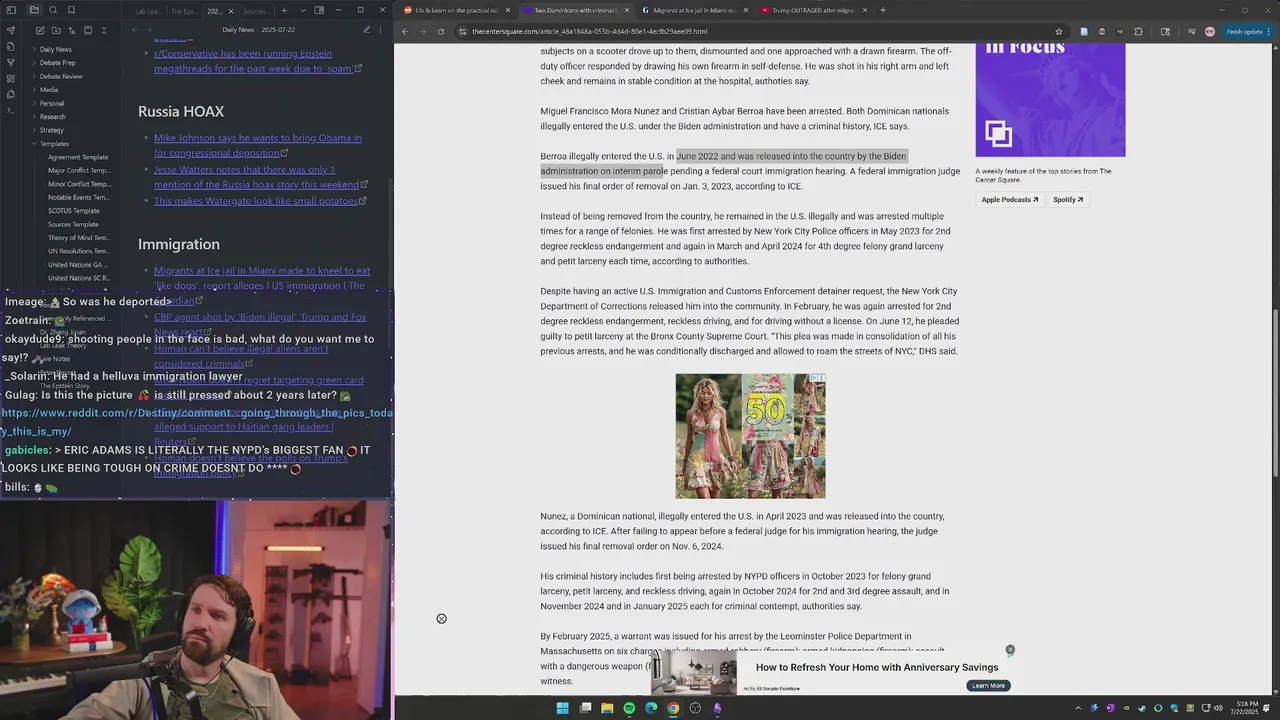Switch to 'Lib & Learn on the practical' Chrome tab
This screenshot has width=1280, height=720.
coord(456,10)
